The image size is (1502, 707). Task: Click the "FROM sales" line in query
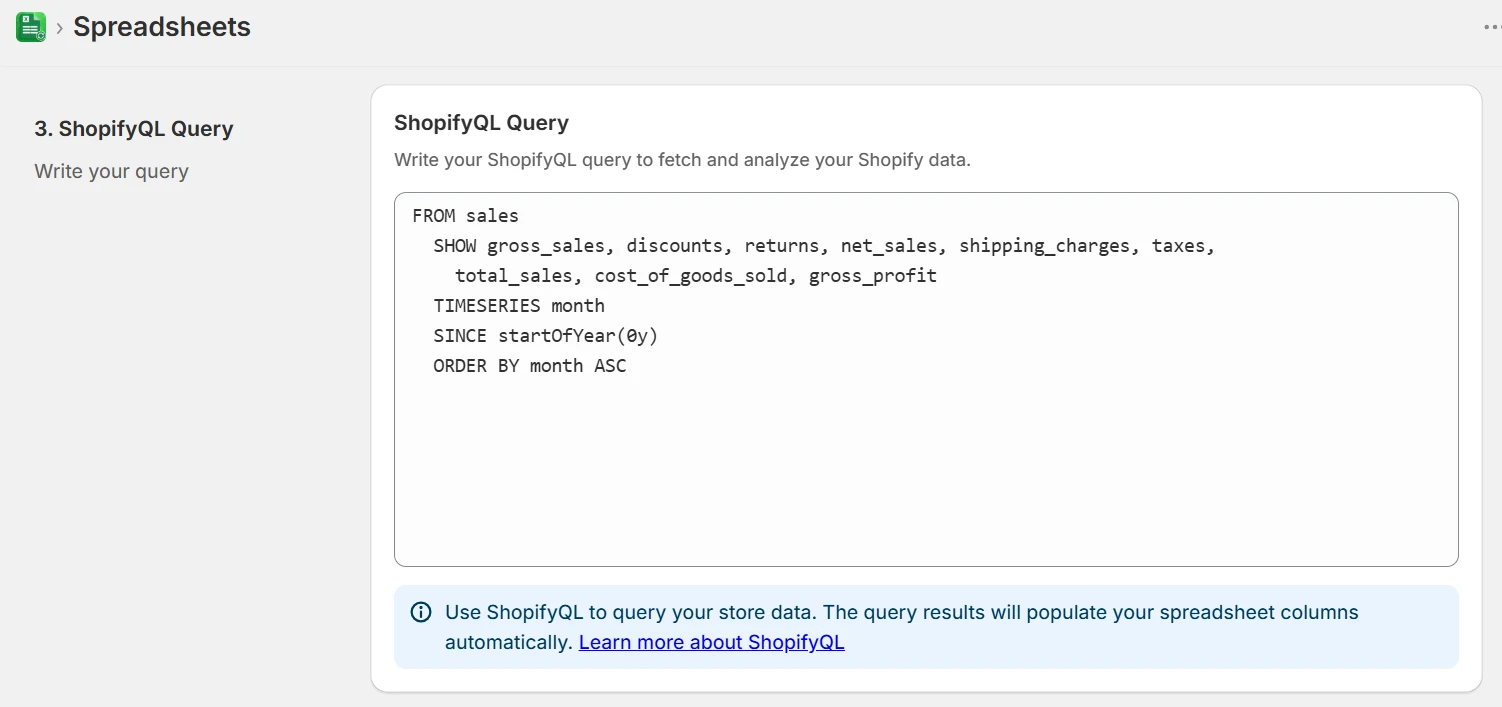[465, 216]
